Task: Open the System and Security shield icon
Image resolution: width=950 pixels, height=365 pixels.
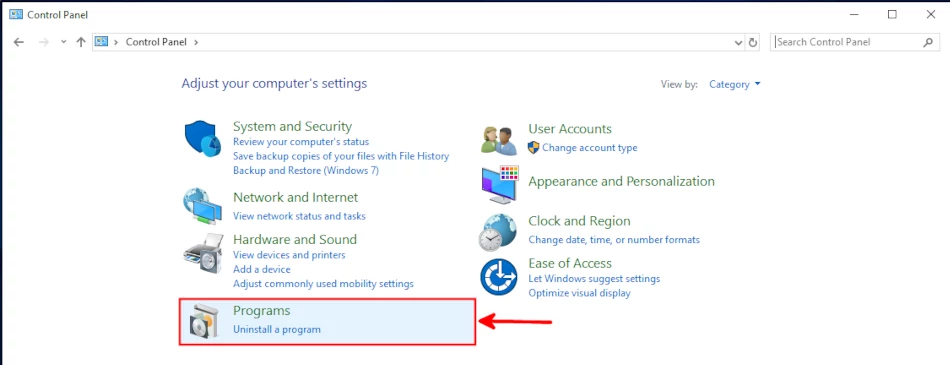Action: point(202,139)
